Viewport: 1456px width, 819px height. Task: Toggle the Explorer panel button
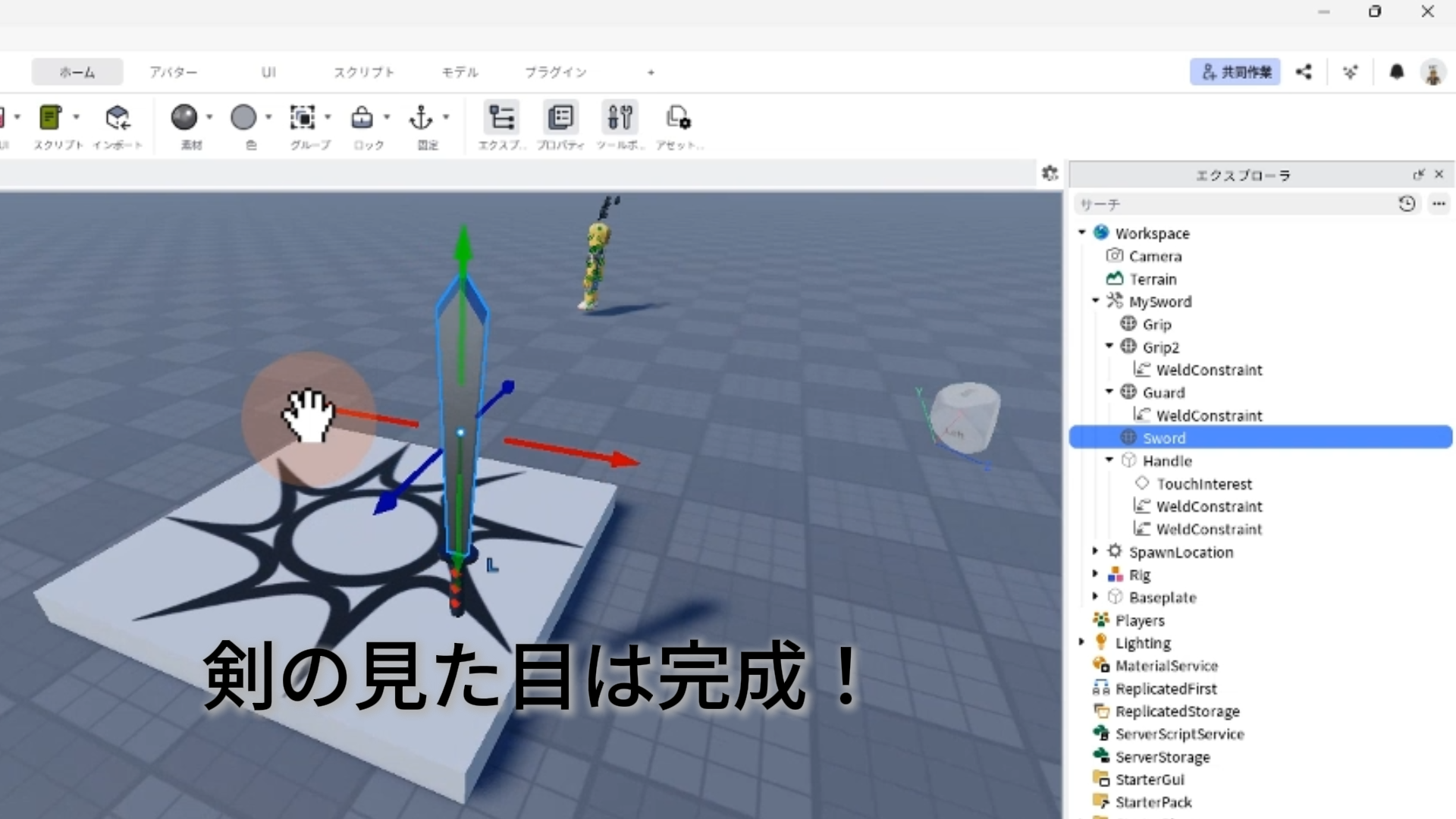501,118
